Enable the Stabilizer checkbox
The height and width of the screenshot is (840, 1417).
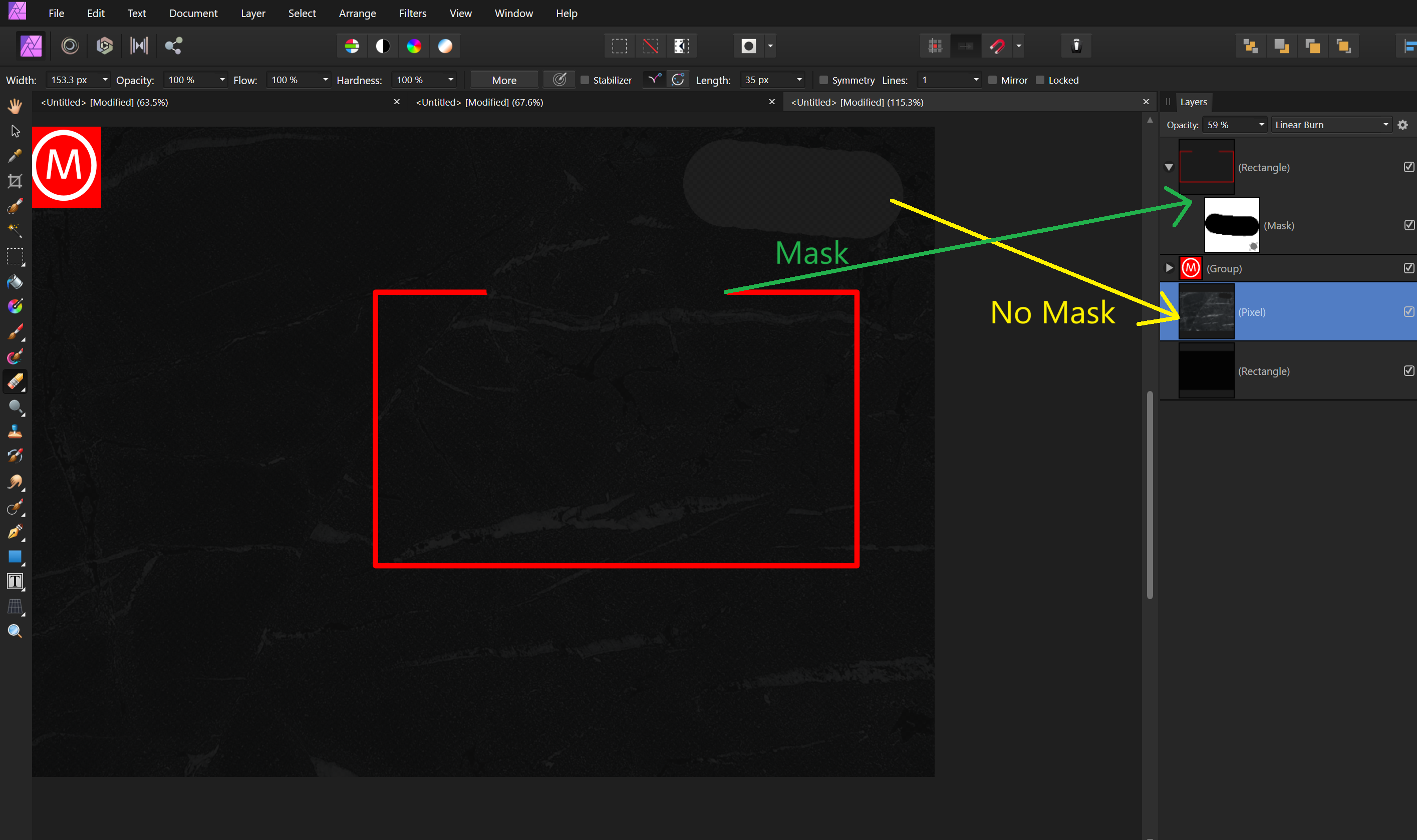(585, 80)
